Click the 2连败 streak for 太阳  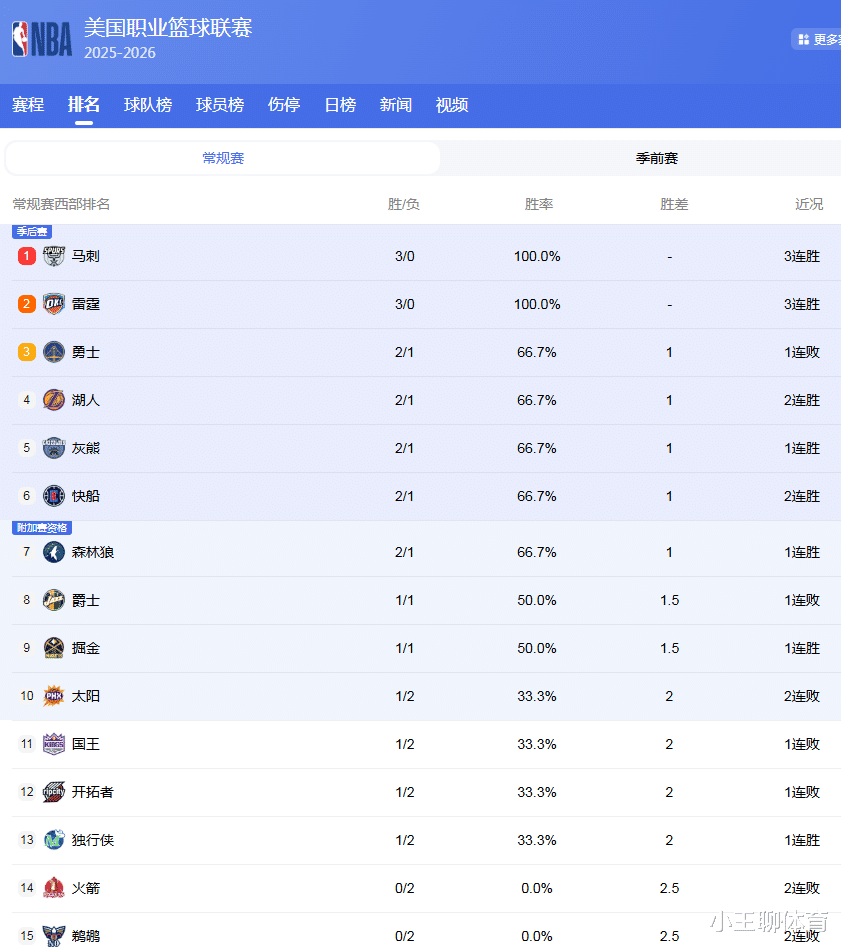[802, 696]
